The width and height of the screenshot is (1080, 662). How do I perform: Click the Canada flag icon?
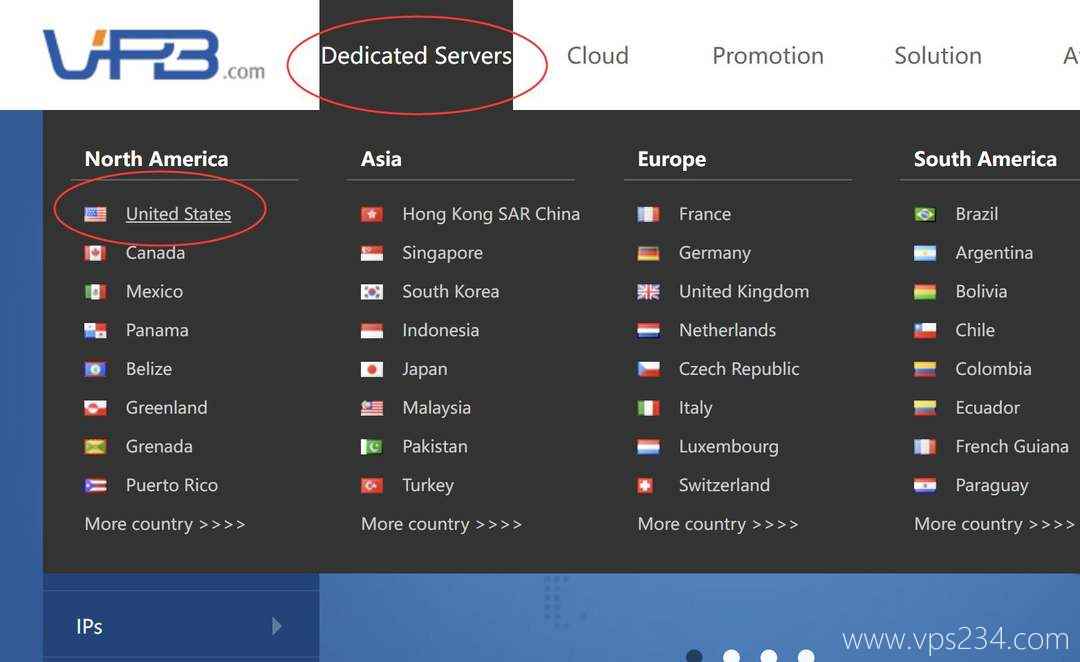coord(95,253)
